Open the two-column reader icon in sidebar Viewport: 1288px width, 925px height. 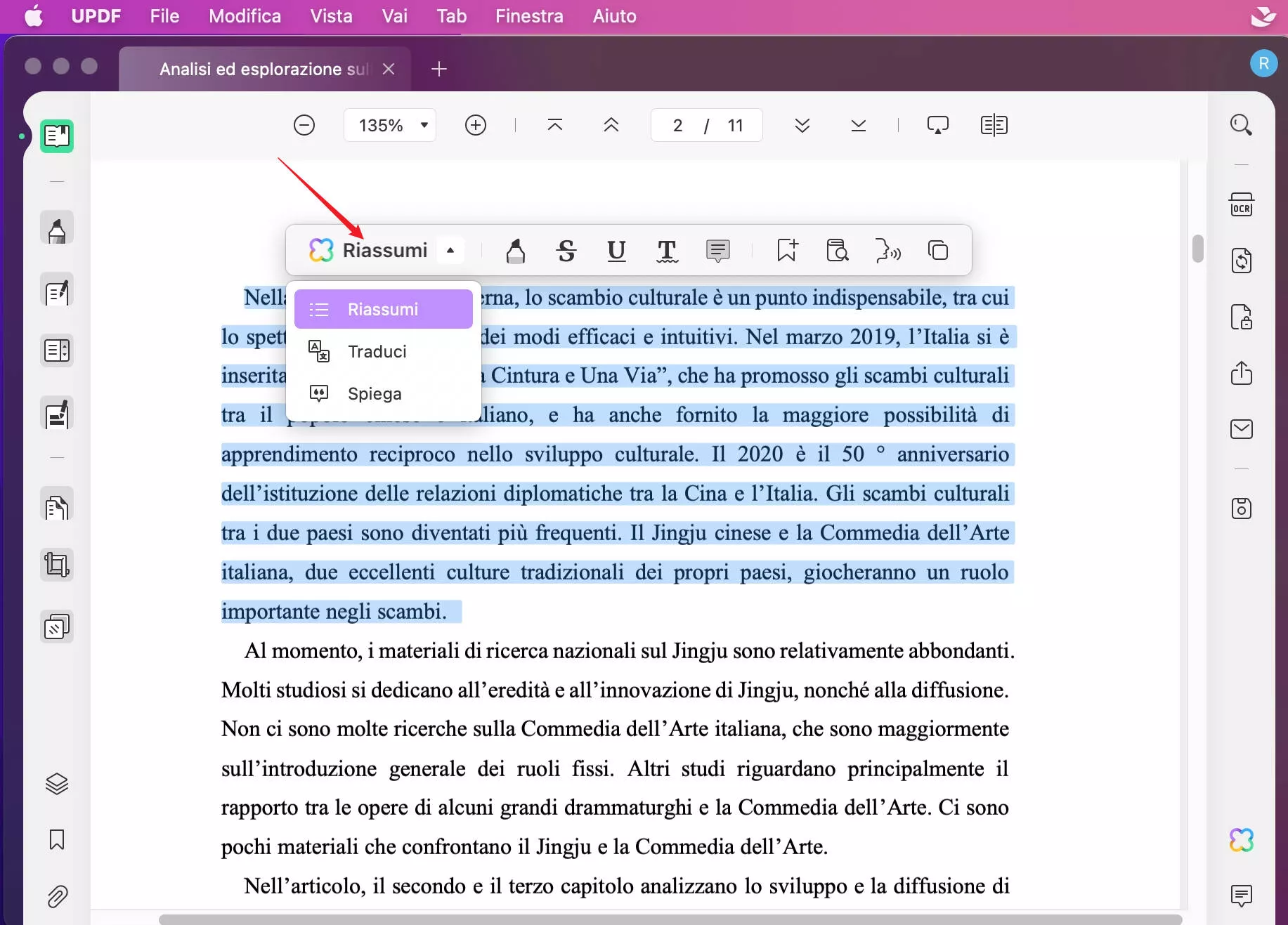point(57,350)
